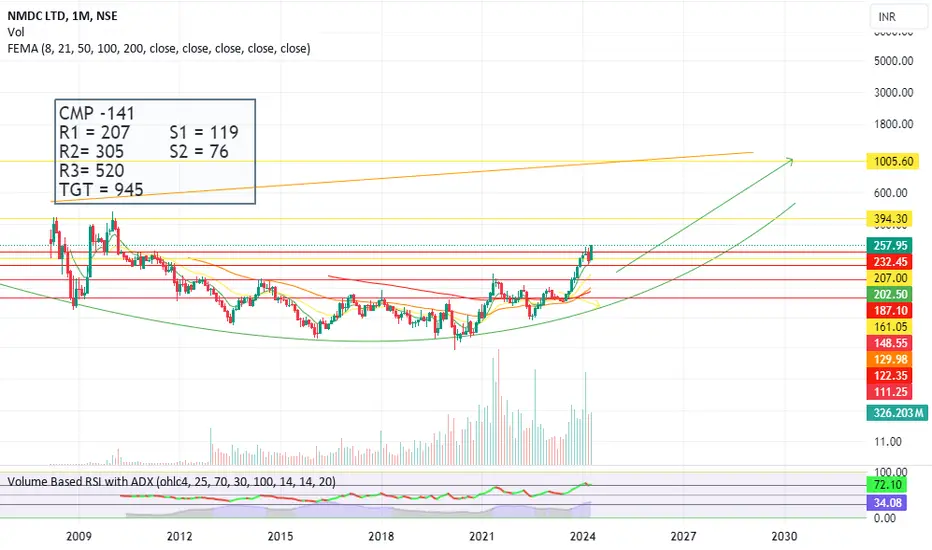Image resolution: width=932 pixels, height=550 pixels.
Task: Click the 5000.00 price scale value
Action: click(x=893, y=61)
